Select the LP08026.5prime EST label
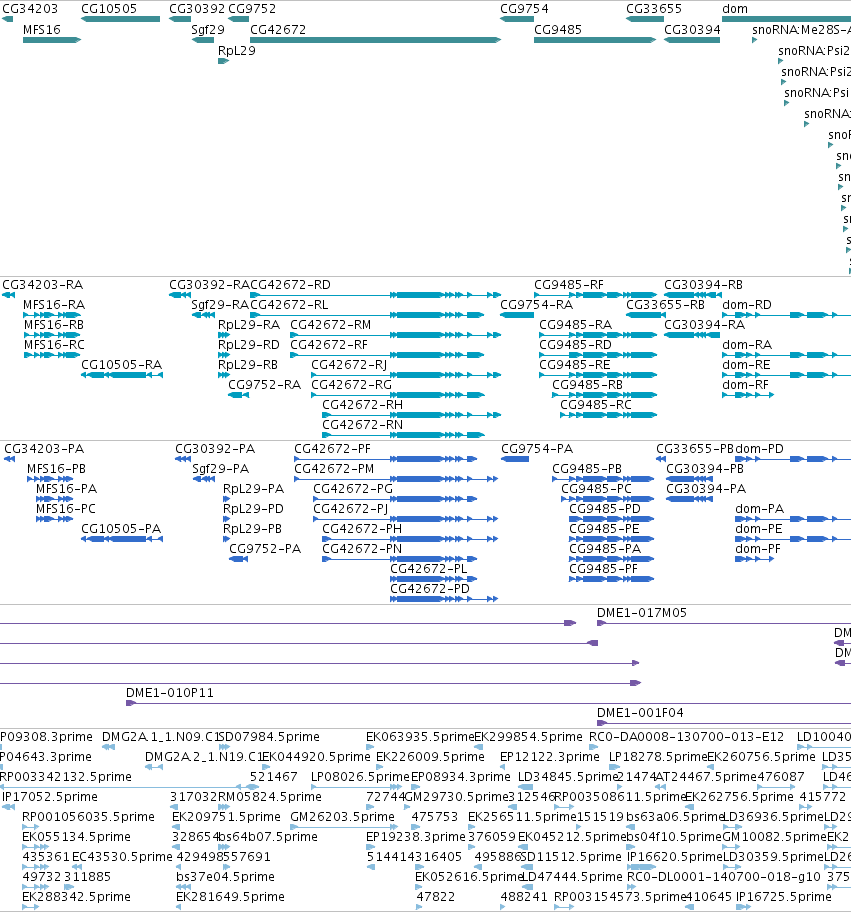 click(360, 777)
